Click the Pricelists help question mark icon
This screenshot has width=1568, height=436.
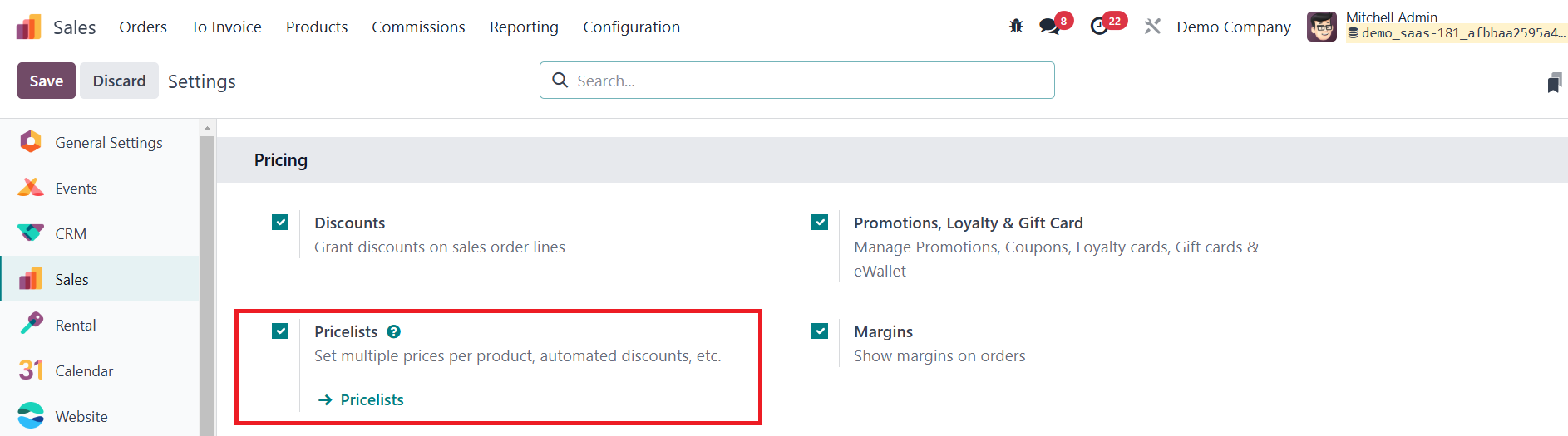point(394,331)
